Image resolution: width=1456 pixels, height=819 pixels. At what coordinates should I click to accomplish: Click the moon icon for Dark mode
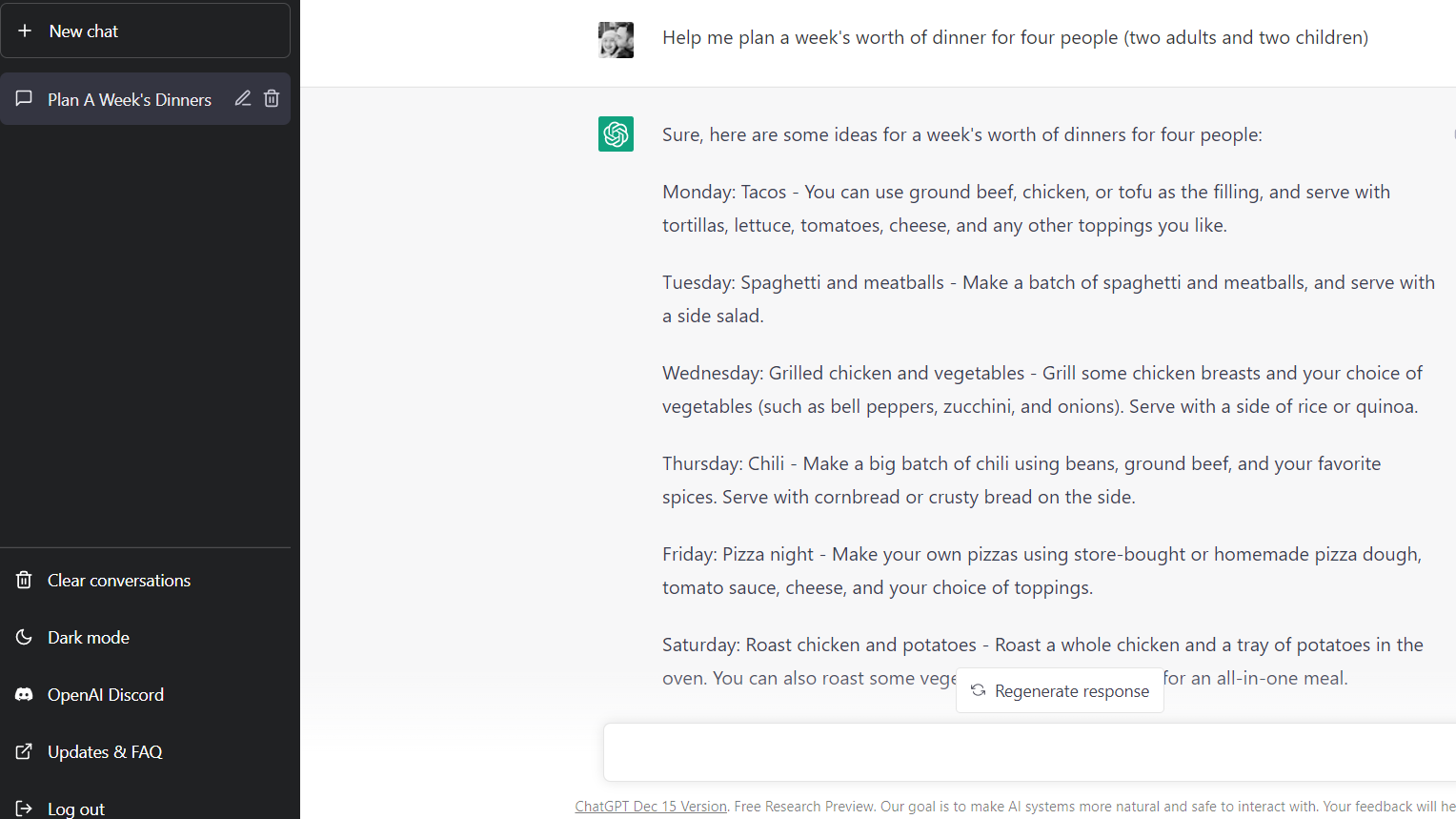pyautogui.click(x=24, y=637)
